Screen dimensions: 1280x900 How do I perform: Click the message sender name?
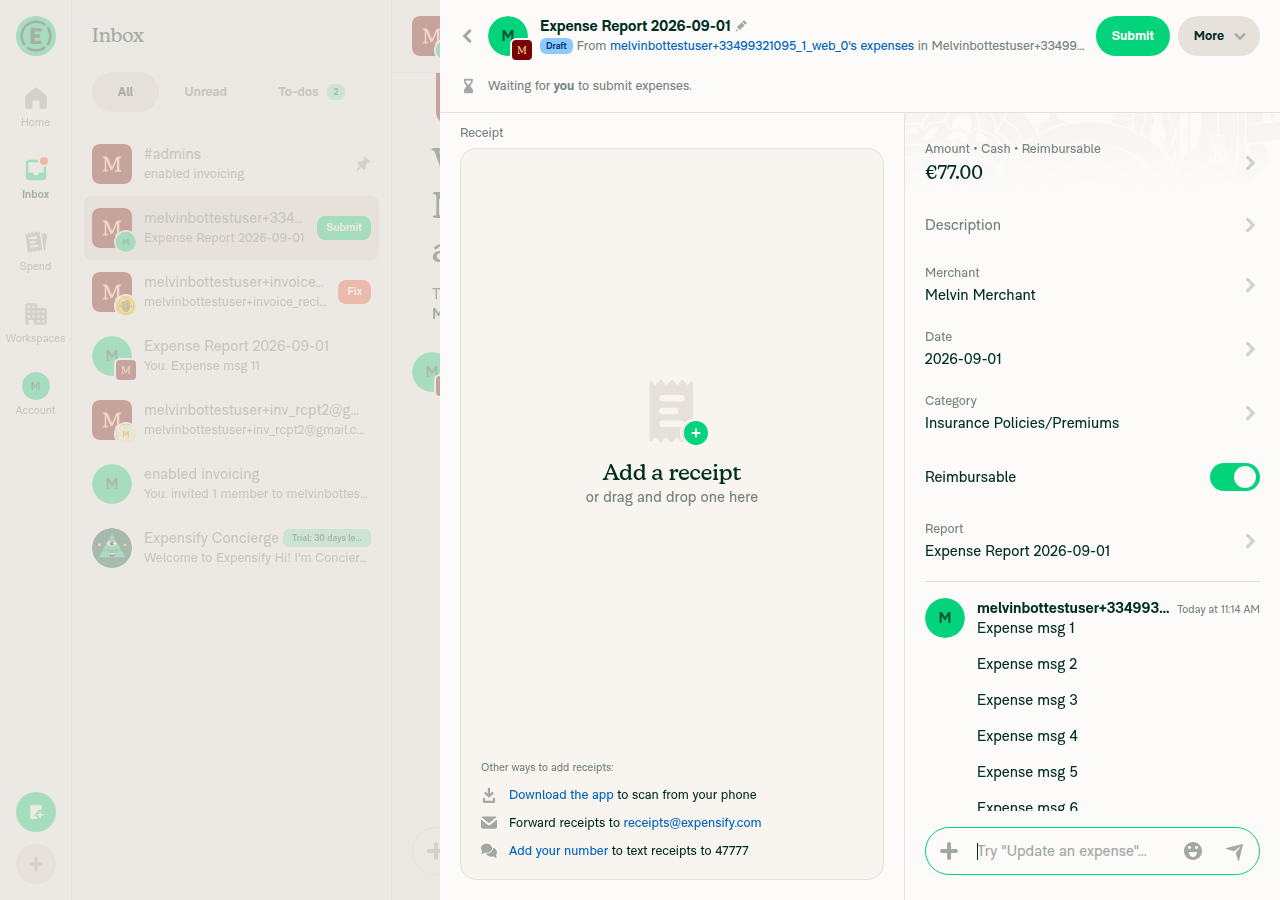pos(1073,608)
